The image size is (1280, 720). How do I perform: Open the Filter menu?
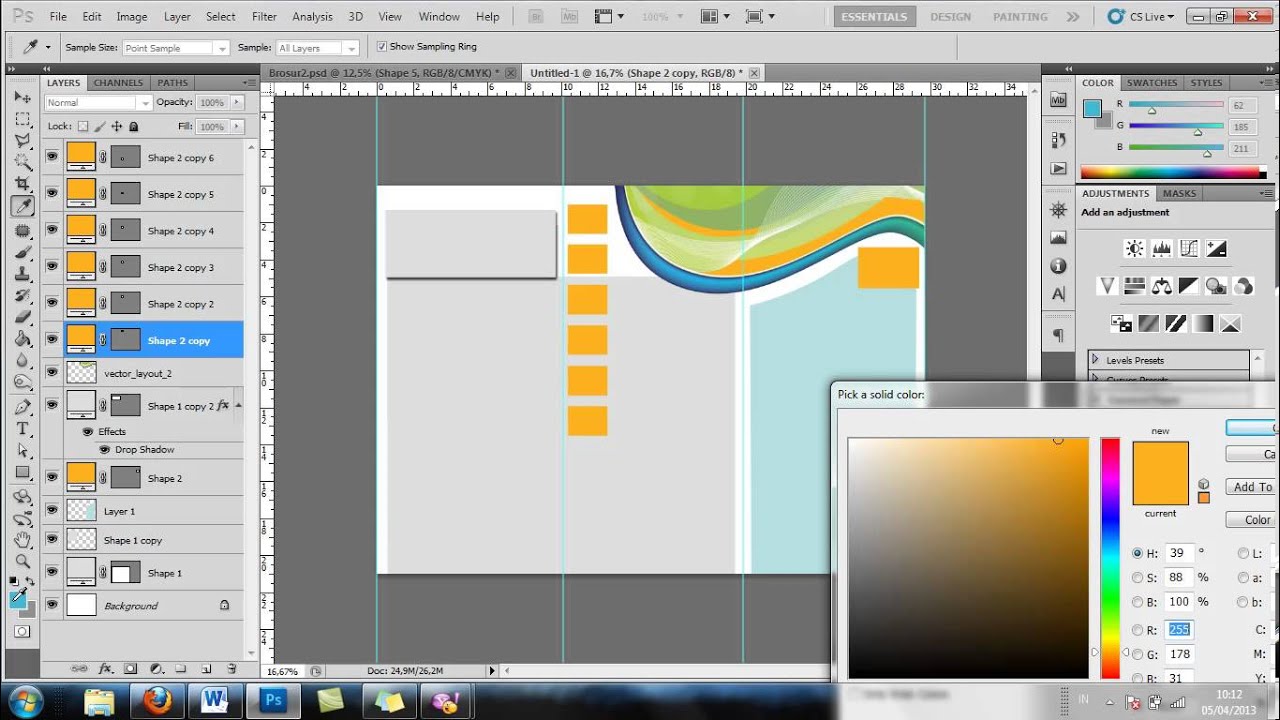[x=264, y=17]
